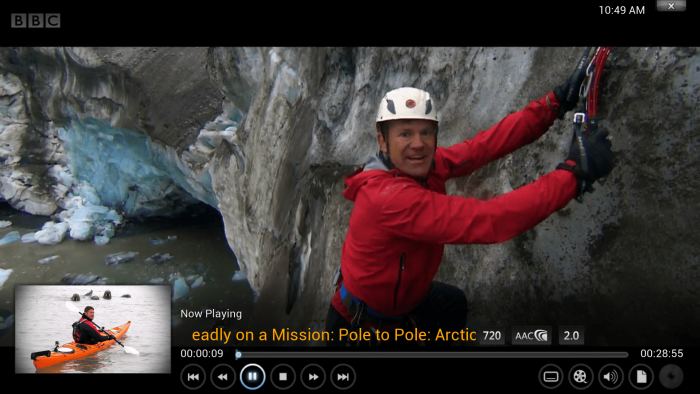Click the Now Playing label
The height and width of the screenshot is (394, 700).
click(211, 314)
